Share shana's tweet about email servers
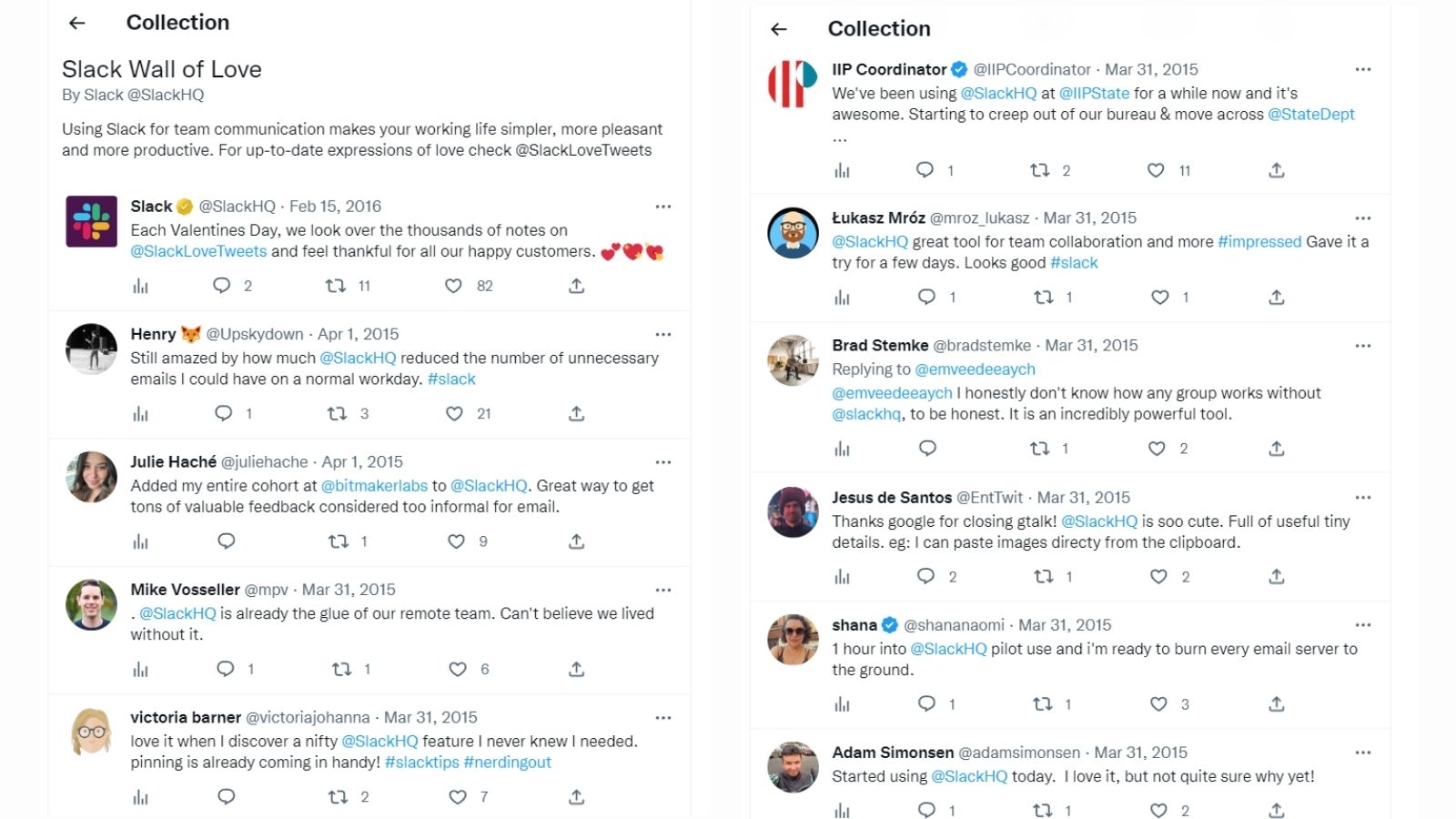The image size is (1456, 819). pos(1277,703)
